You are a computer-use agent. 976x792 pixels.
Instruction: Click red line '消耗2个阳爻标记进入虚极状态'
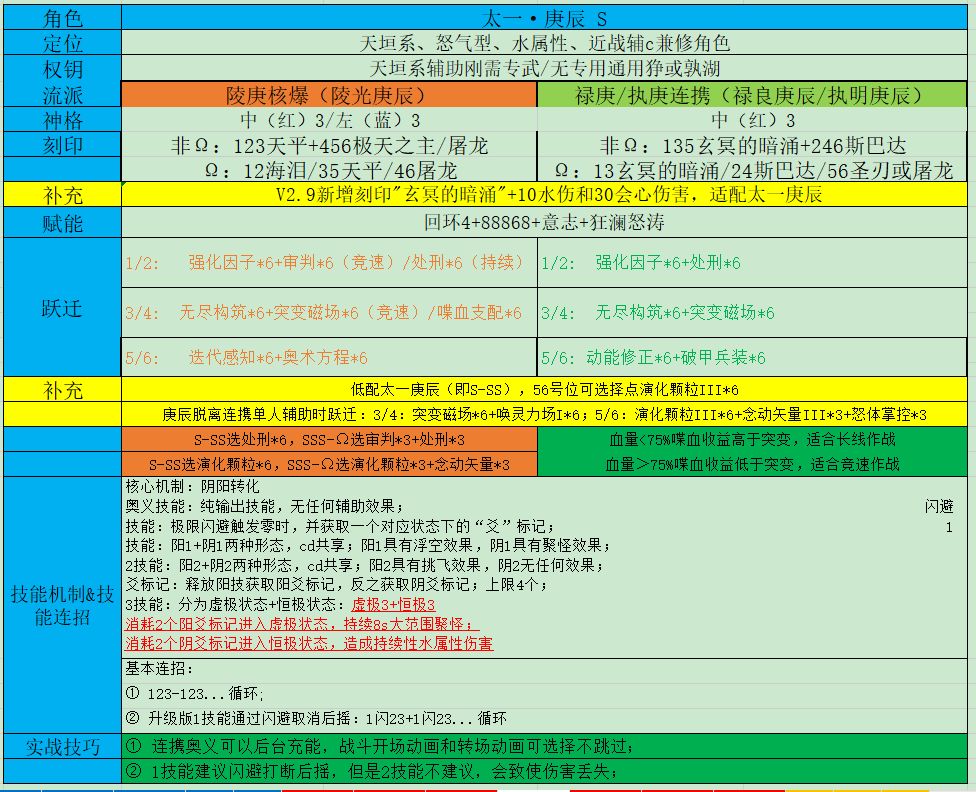(x=302, y=623)
